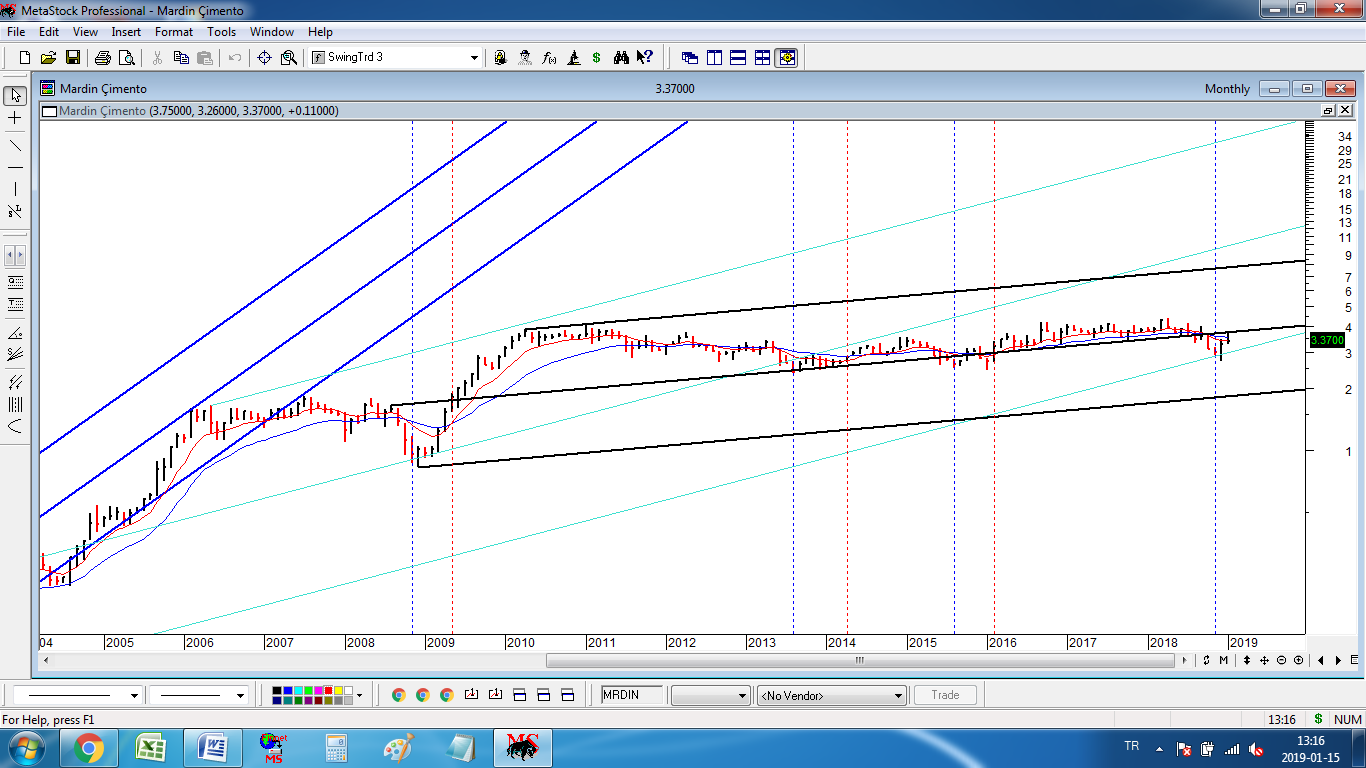
Task: Open the Window menu
Action: coord(272,32)
